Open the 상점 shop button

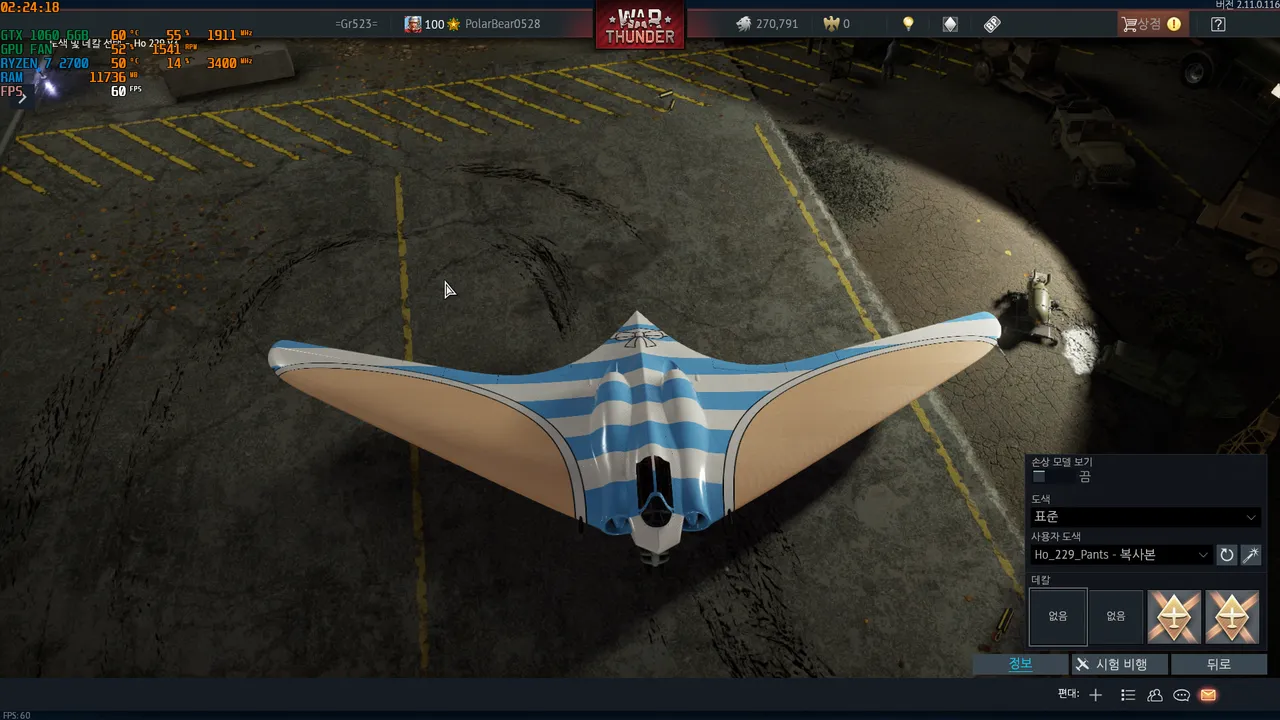(1151, 24)
